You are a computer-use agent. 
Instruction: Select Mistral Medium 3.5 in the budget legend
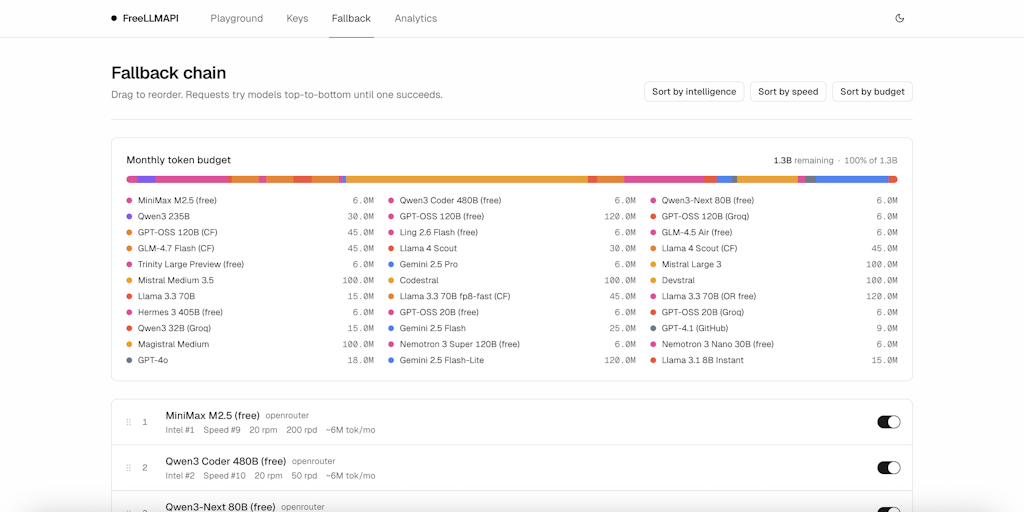[x=175, y=280]
